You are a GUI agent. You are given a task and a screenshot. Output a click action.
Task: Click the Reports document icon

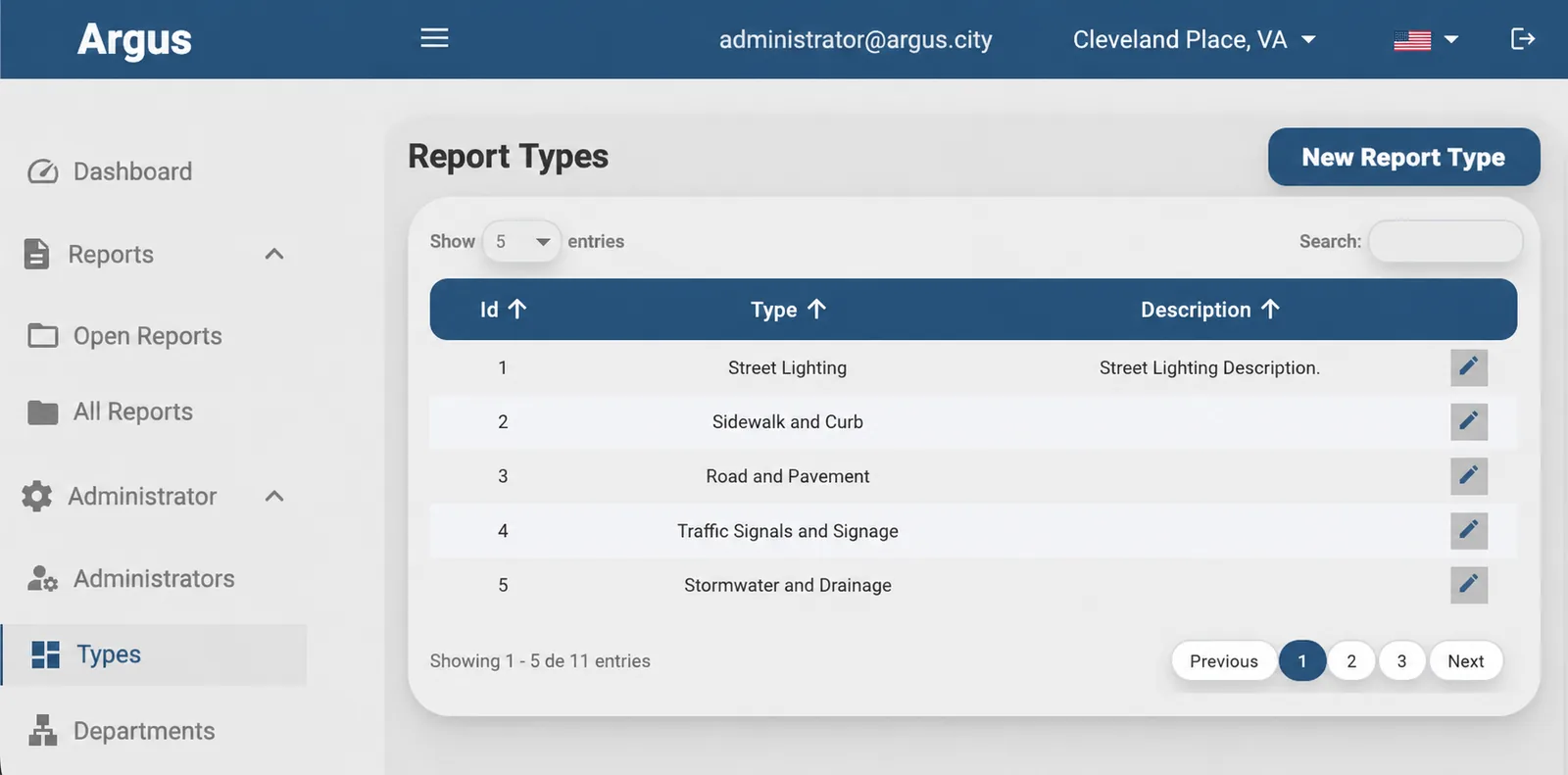[x=36, y=254]
